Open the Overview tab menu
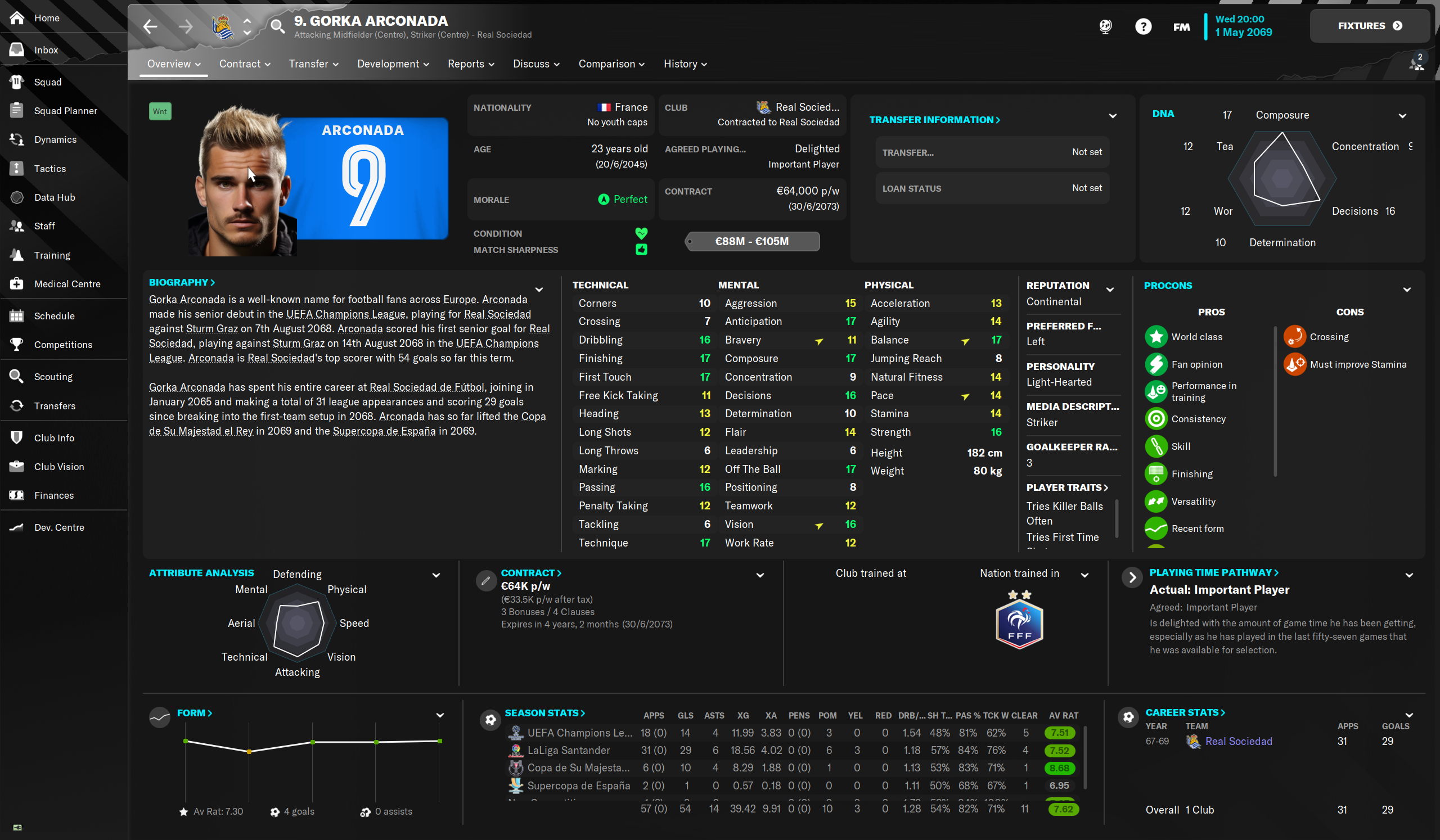Viewport: 1440px width, 840px height. point(174,64)
